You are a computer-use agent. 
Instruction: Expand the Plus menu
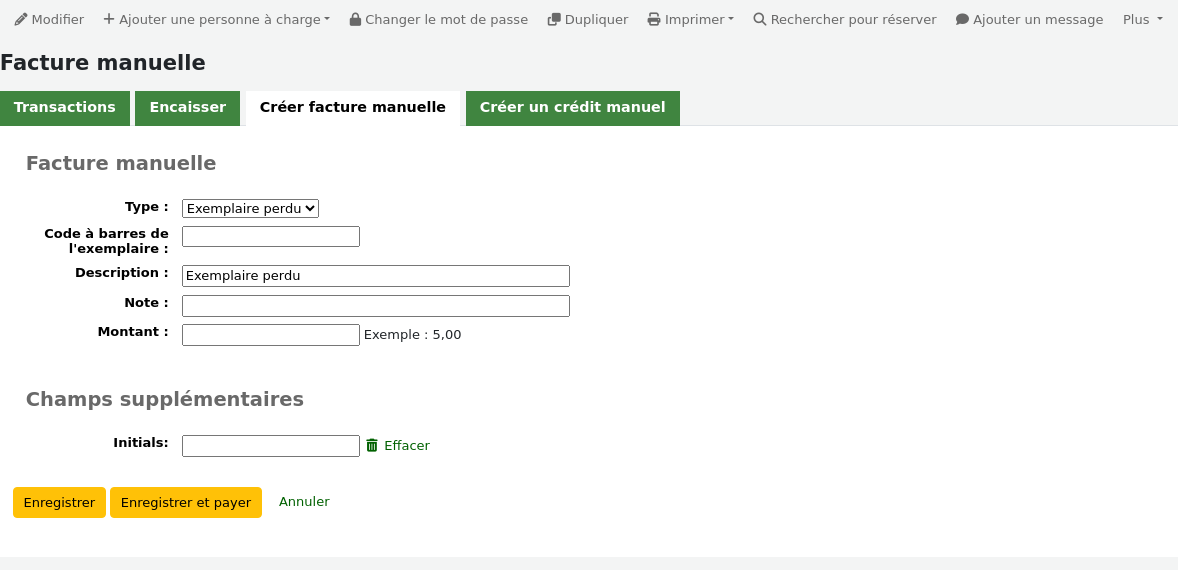[1142, 20]
